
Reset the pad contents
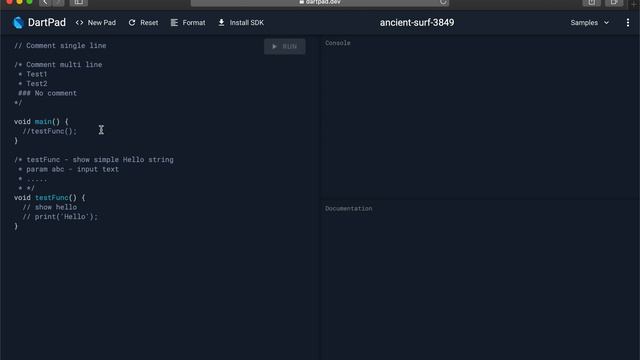pos(143,23)
